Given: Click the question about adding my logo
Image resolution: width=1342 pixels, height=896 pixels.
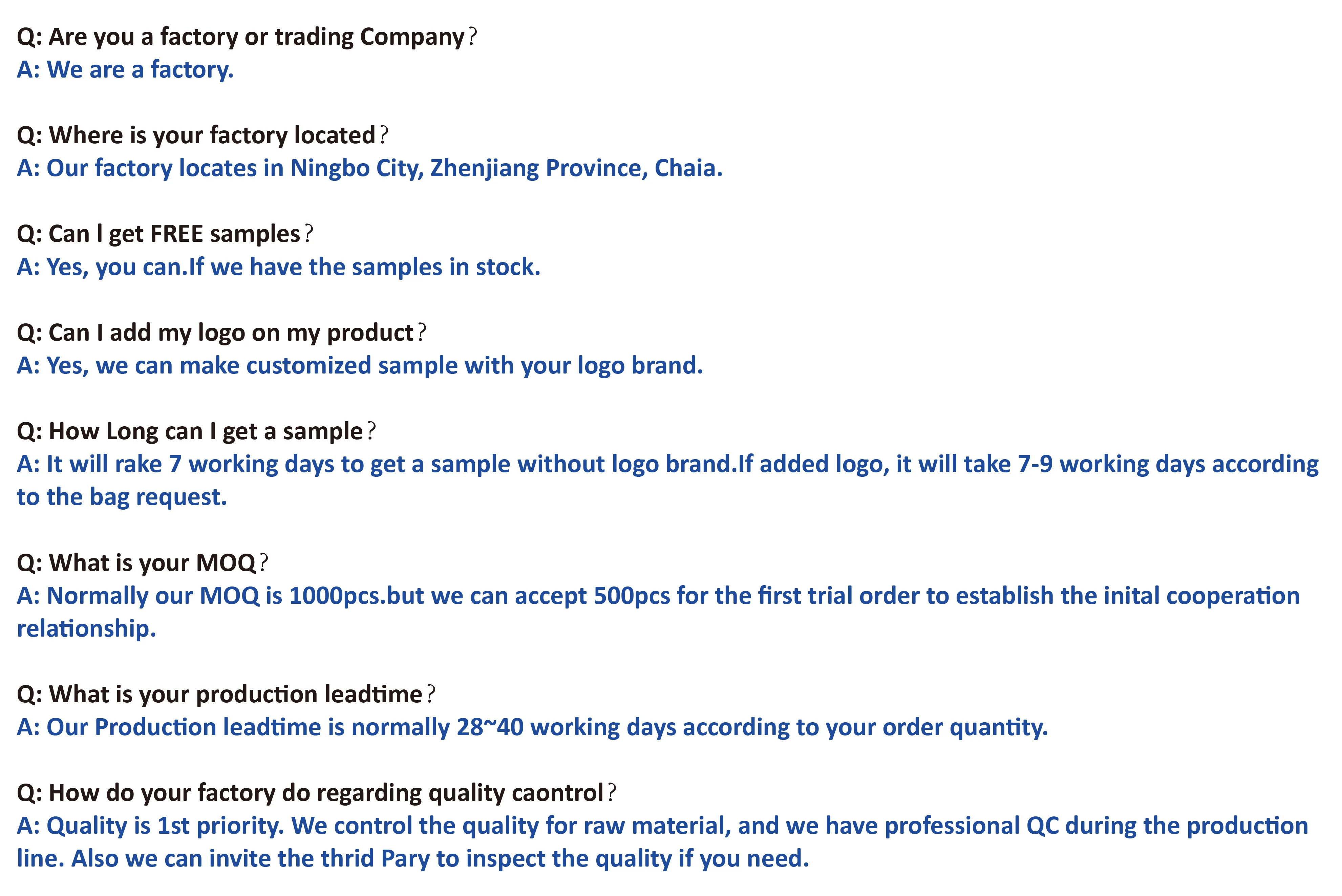Looking at the screenshot, I should pos(222,333).
